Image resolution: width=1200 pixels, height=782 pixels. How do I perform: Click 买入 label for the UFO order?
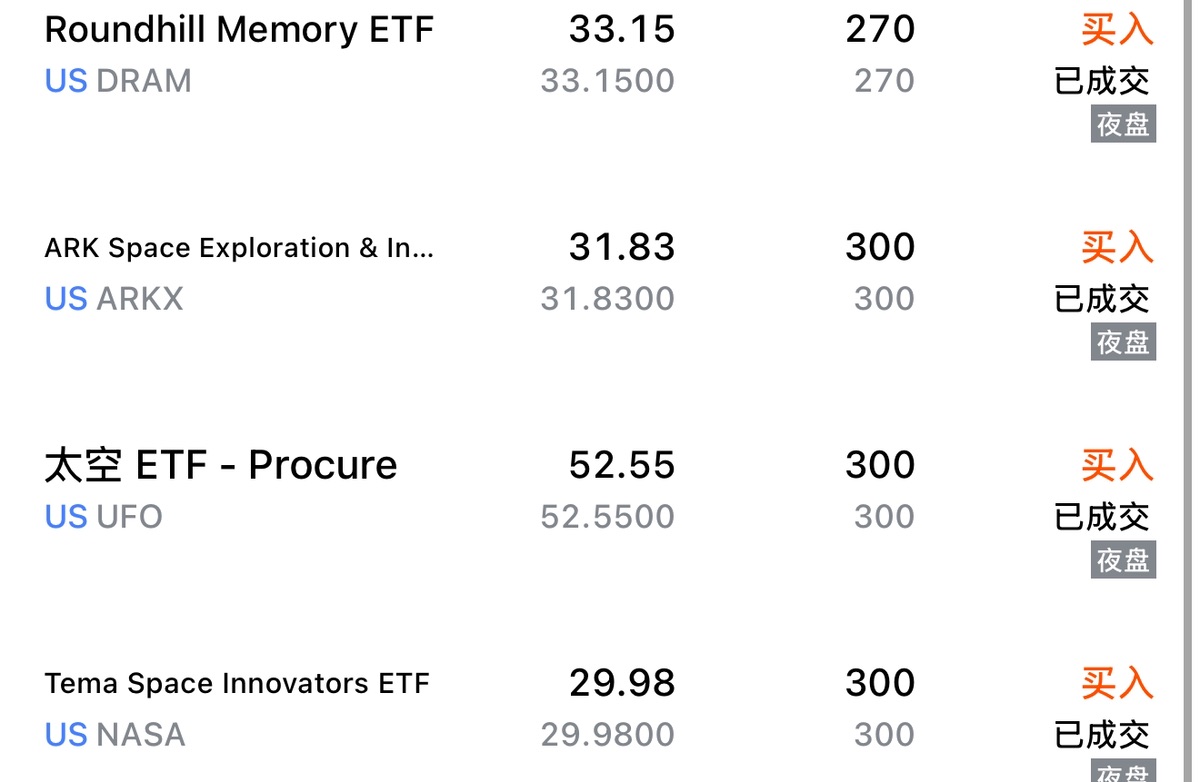pos(1116,466)
